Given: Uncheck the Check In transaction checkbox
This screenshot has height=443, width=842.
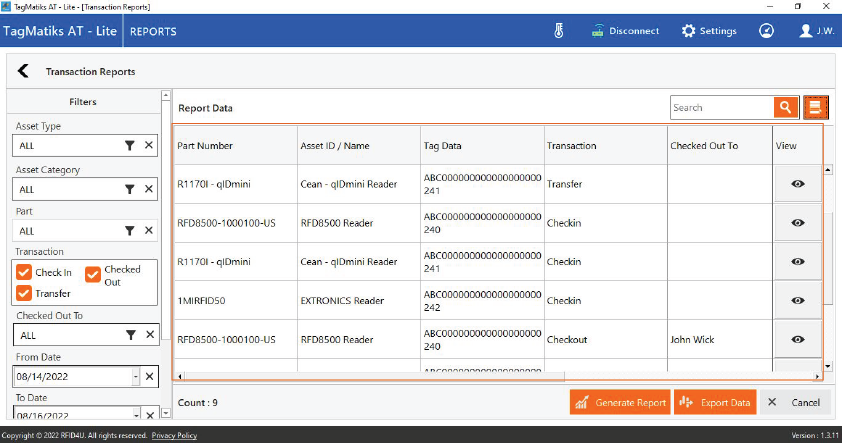Looking at the screenshot, I should click(x=25, y=273).
